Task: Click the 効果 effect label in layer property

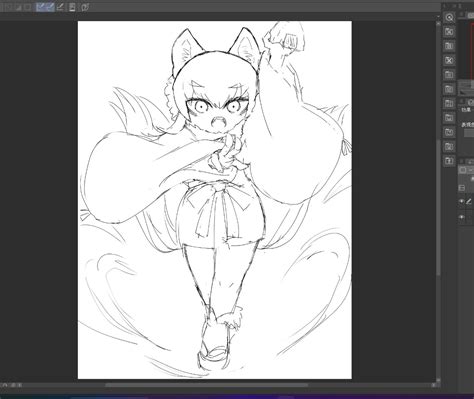Action: [466, 109]
